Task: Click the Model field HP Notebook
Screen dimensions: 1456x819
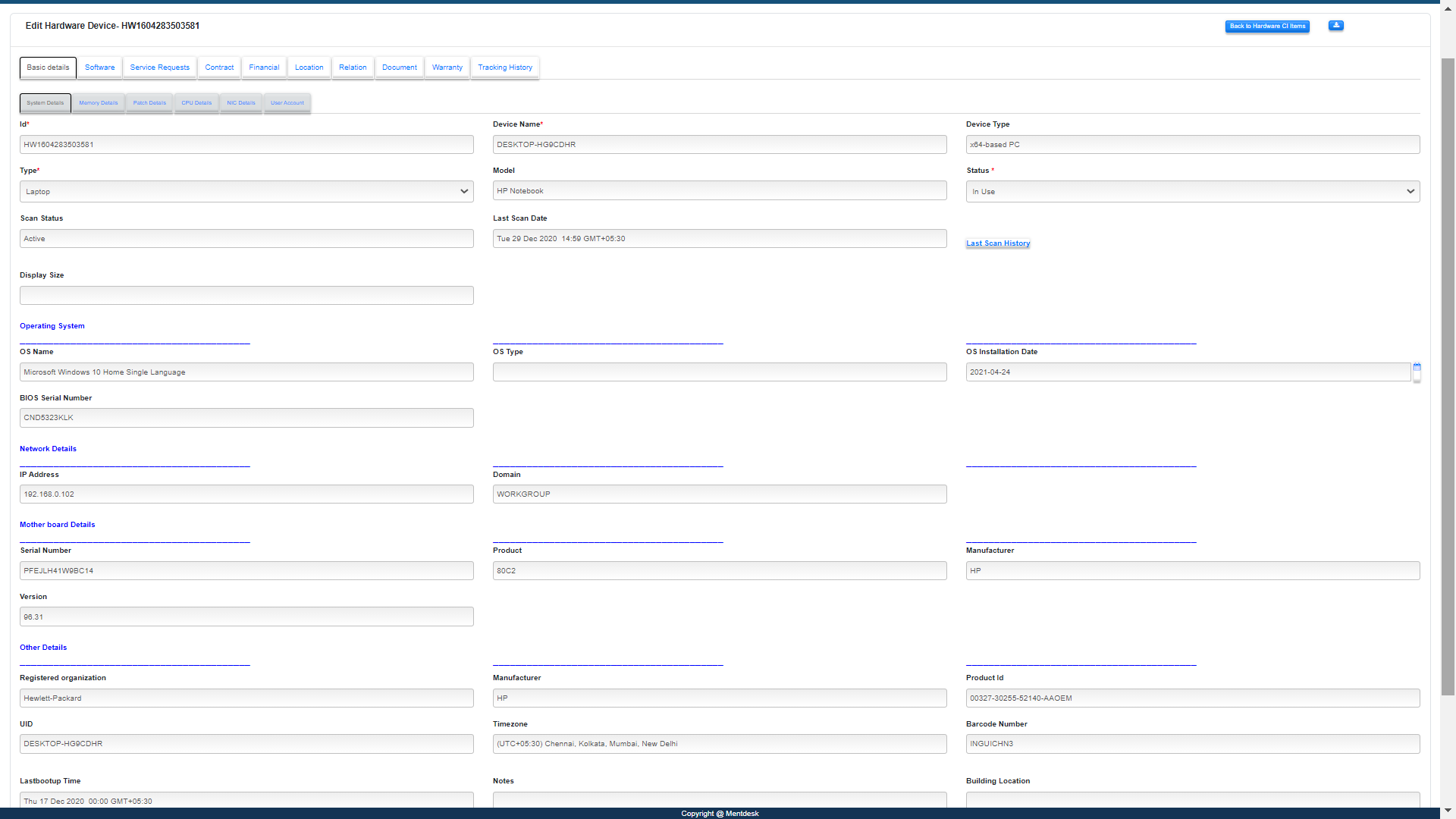Action: pyautogui.click(x=720, y=191)
